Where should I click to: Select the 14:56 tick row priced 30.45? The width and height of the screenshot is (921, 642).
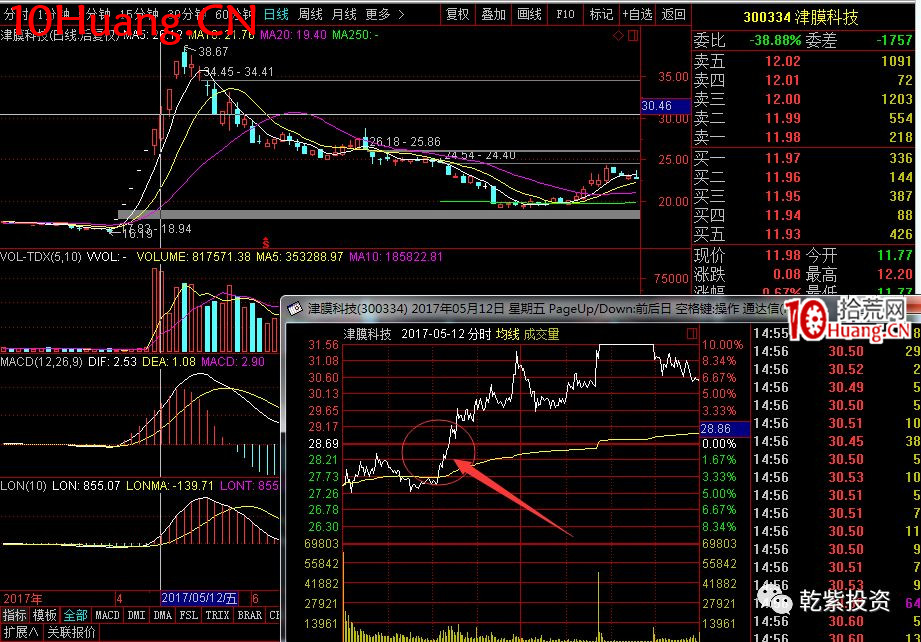(836, 441)
